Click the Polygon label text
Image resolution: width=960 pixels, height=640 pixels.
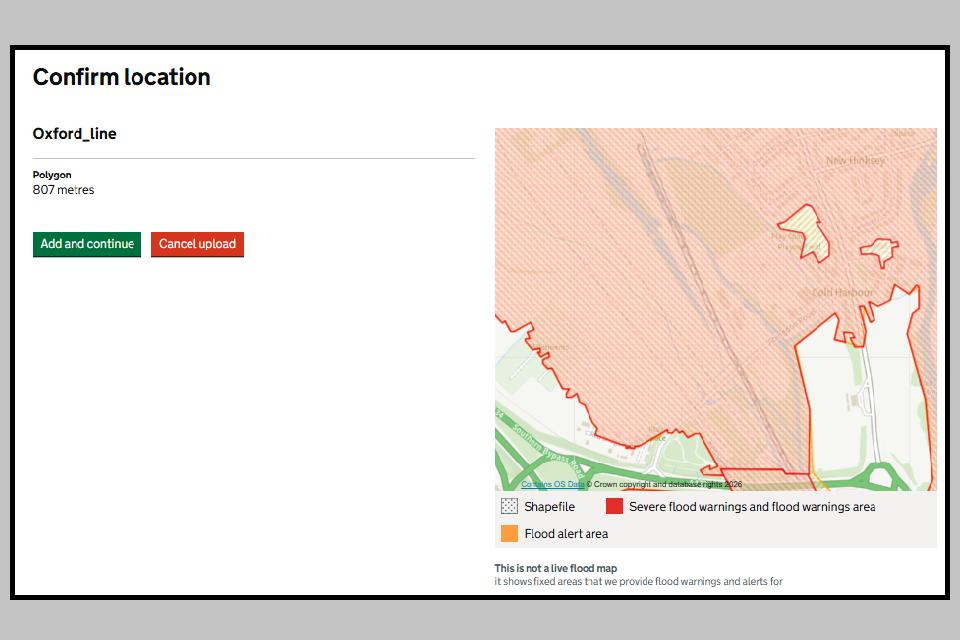click(x=52, y=175)
